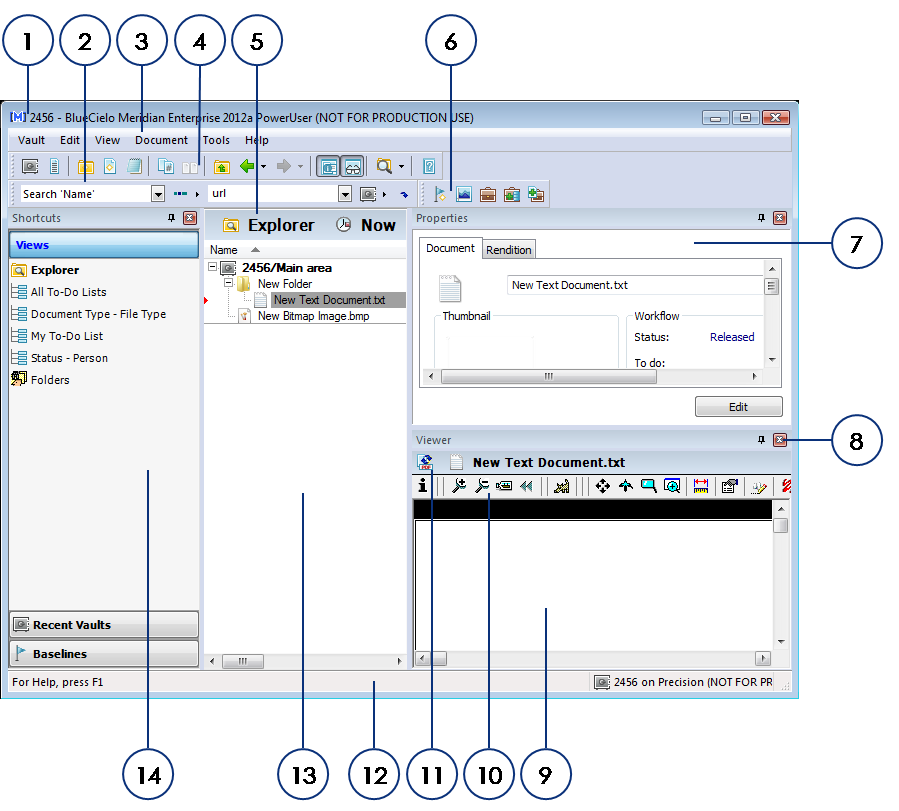Screen dimensions: 899x811
Task: Click the viewer properties hammer icon
Action: click(x=729, y=486)
